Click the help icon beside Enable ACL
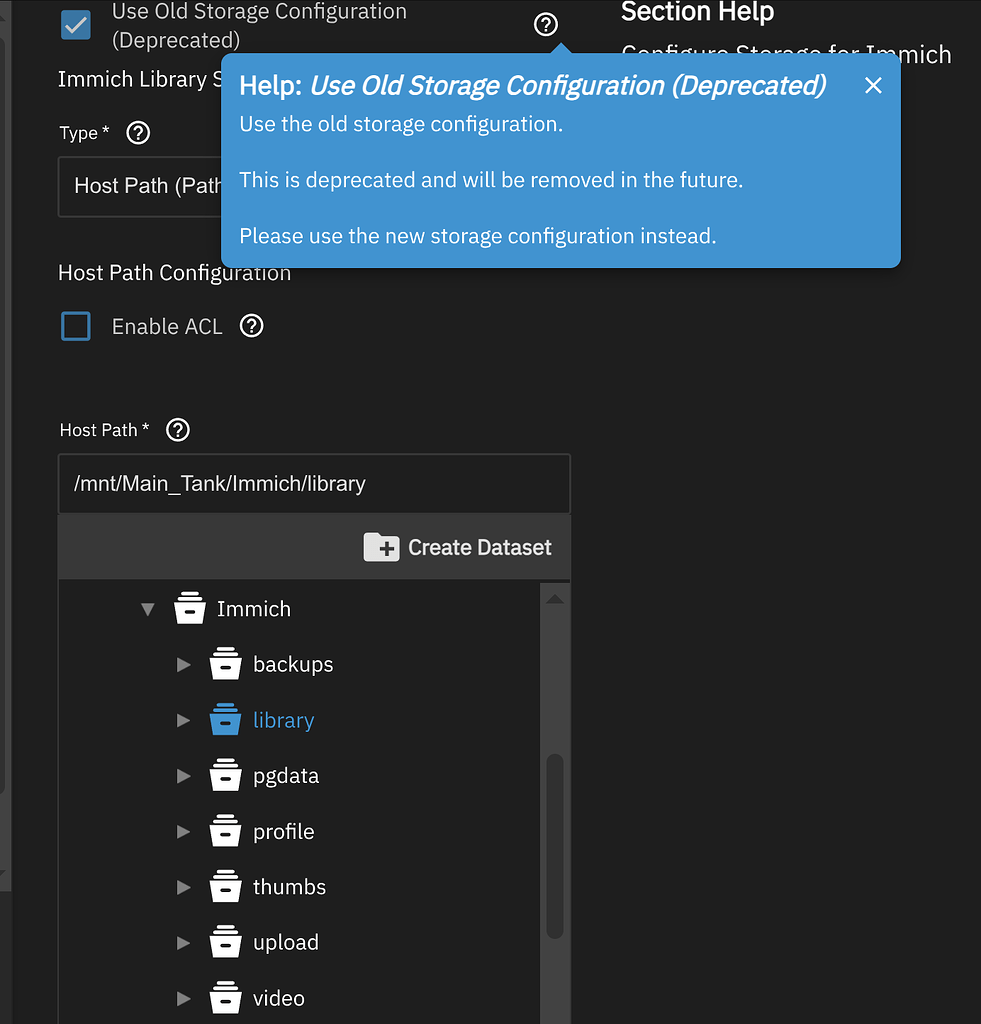Image resolution: width=981 pixels, height=1024 pixels. (x=251, y=325)
